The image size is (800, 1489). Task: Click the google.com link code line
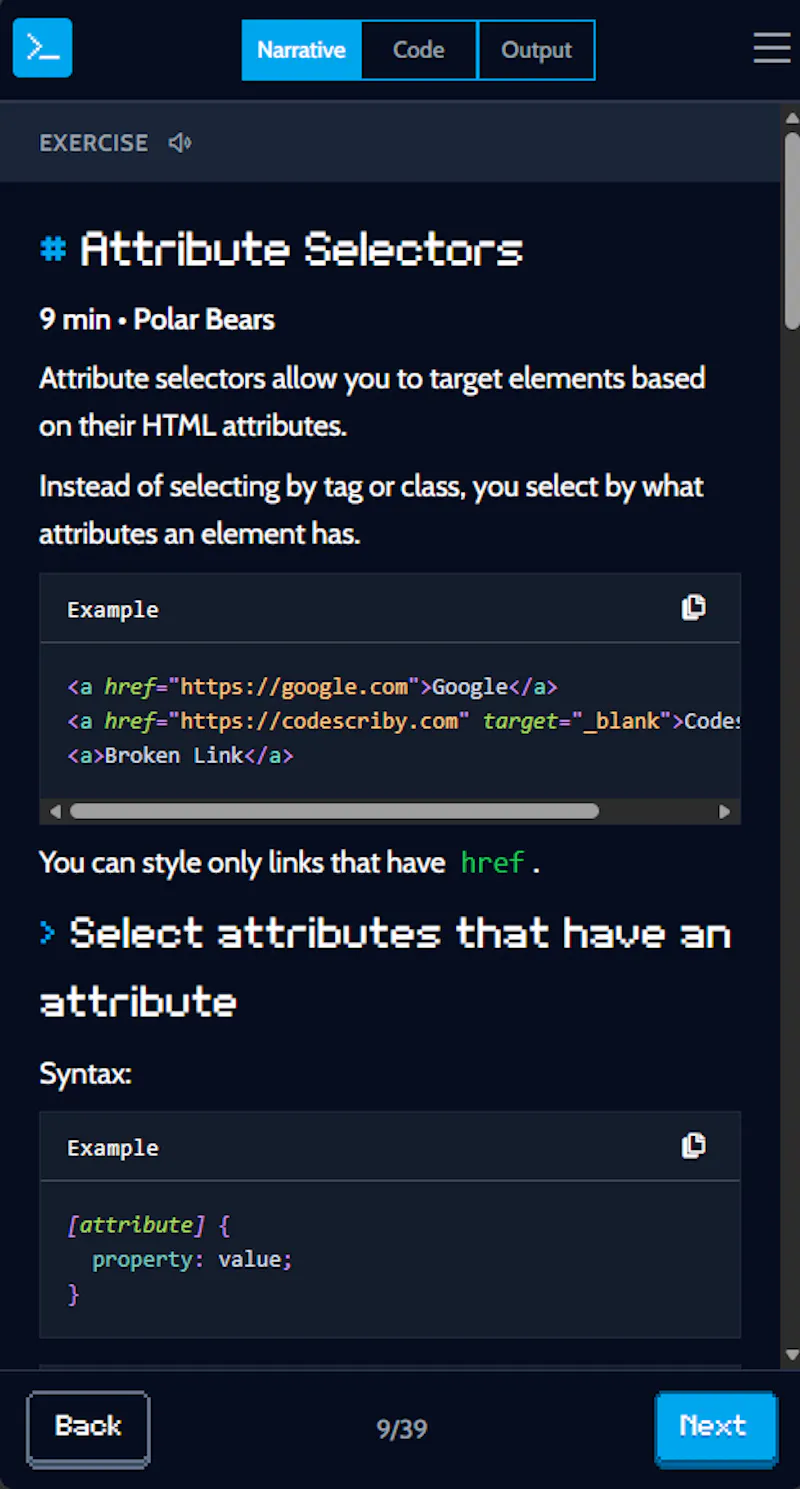[312, 687]
